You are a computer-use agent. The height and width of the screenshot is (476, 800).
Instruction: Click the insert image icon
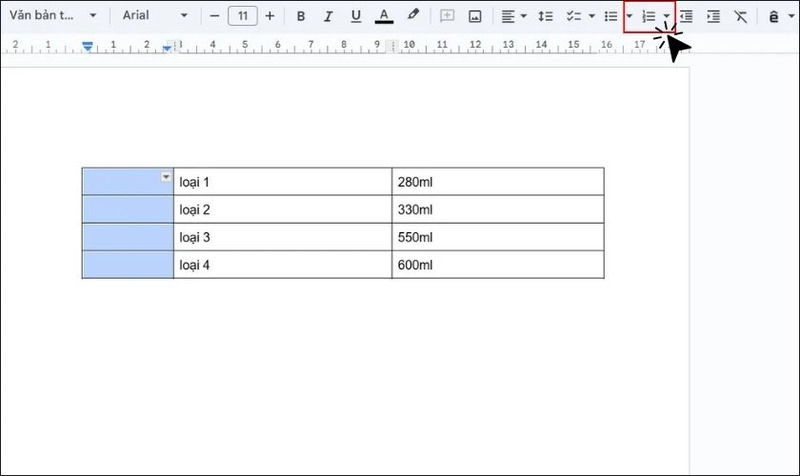coord(475,17)
